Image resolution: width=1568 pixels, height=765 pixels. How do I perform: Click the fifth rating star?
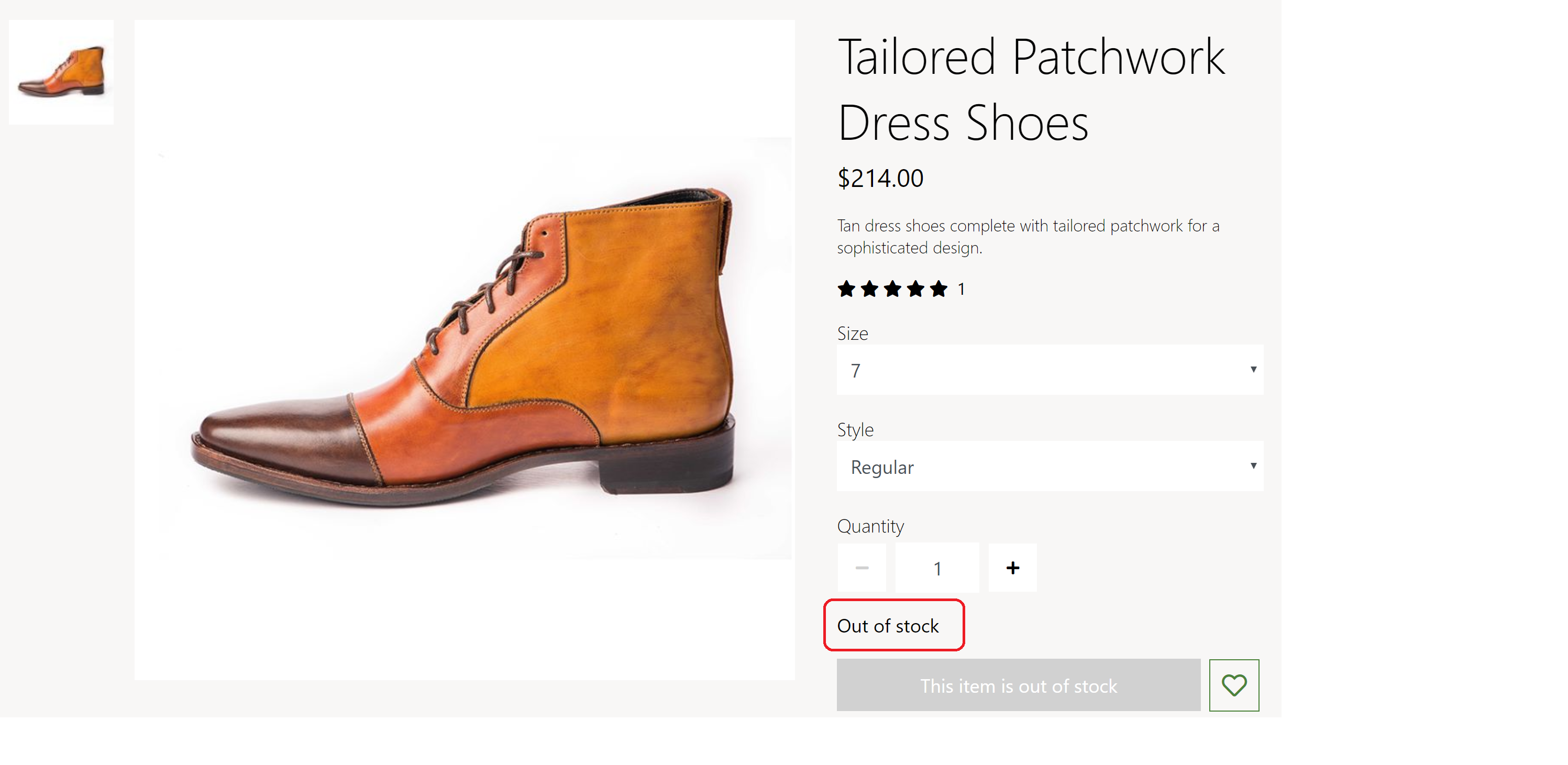coord(938,289)
